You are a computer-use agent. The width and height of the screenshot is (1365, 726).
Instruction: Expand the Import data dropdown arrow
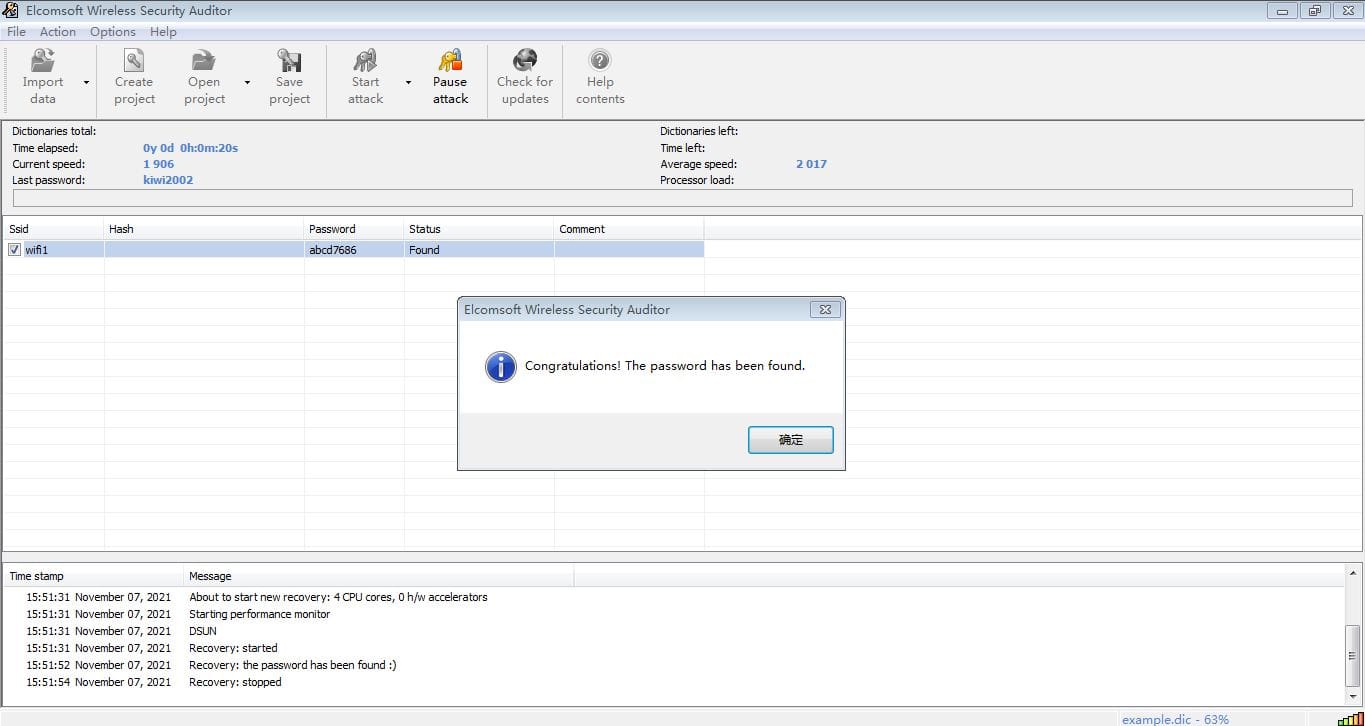[86, 83]
